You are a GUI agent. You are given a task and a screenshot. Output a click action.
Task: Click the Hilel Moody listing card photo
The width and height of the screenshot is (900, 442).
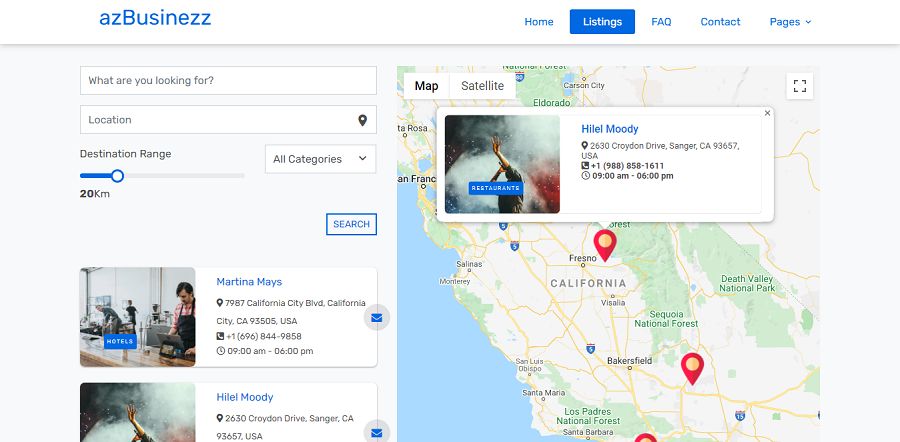[138, 413]
